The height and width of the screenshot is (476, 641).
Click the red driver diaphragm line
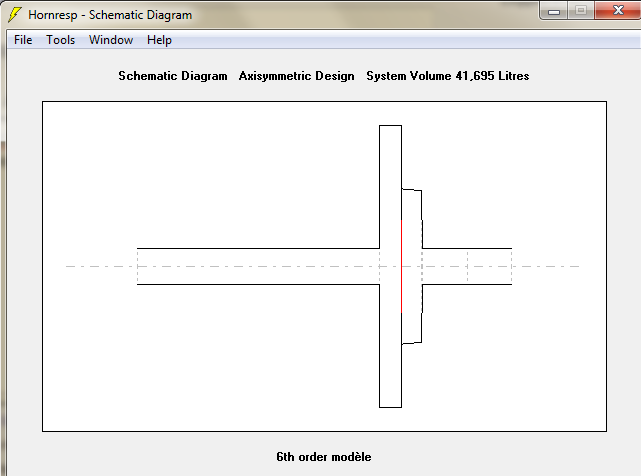point(401,267)
